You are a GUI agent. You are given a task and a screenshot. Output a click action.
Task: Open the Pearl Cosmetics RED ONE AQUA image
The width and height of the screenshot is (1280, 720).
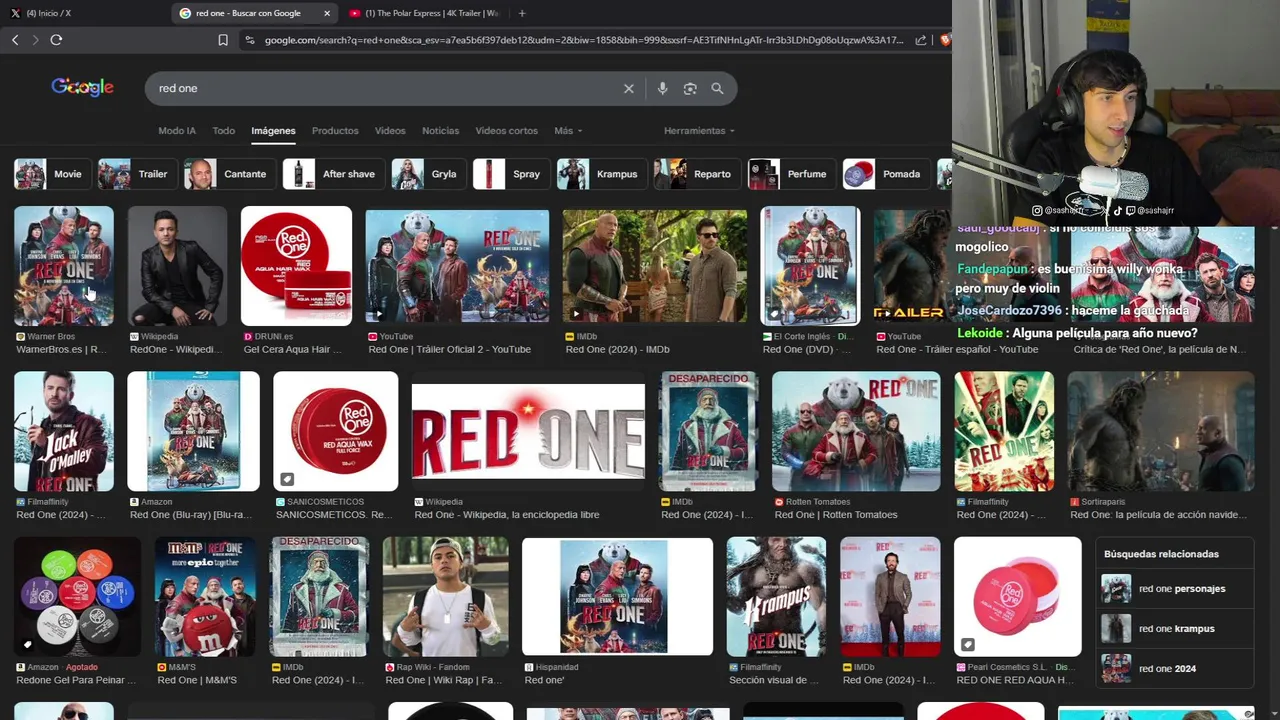point(1017,596)
